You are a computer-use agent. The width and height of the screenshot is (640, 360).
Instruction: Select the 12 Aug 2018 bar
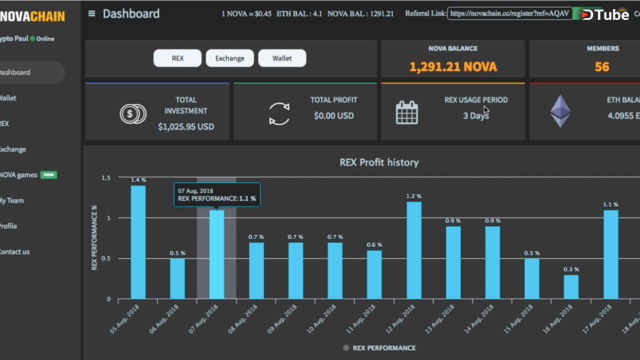[x=414, y=250]
